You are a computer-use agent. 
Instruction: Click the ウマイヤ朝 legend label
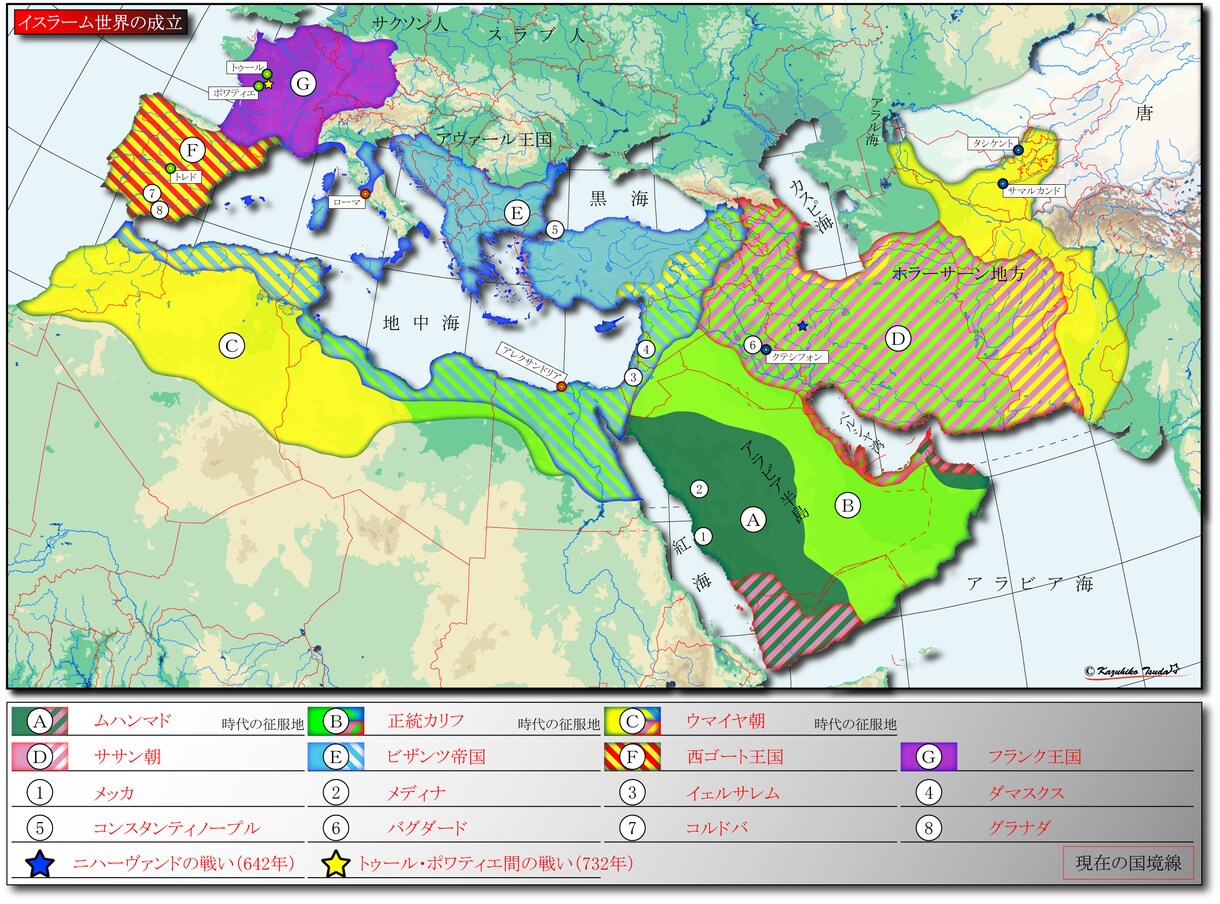point(724,720)
